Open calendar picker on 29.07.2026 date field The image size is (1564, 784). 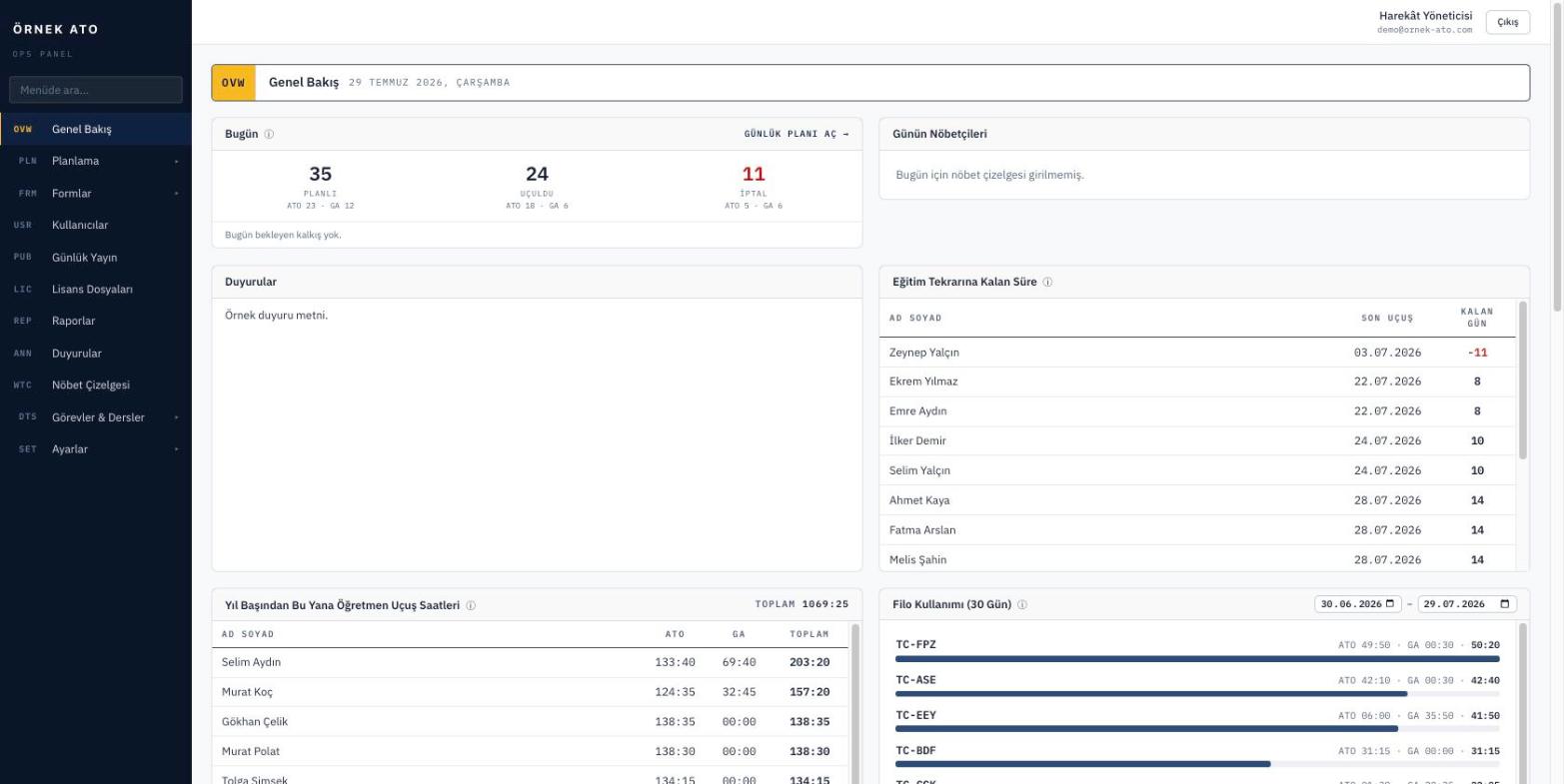(1504, 604)
